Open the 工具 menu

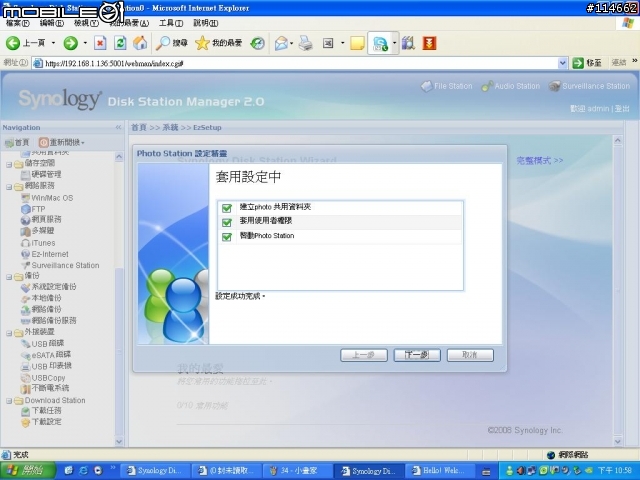[x=171, y=23]
